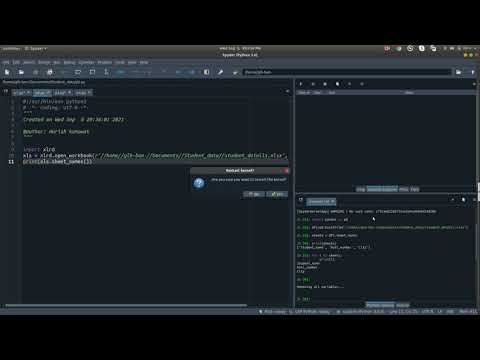Switch to the Files tab
This screenshot has width=480, height=360.
pyautogui.click(x=415, y=189)
